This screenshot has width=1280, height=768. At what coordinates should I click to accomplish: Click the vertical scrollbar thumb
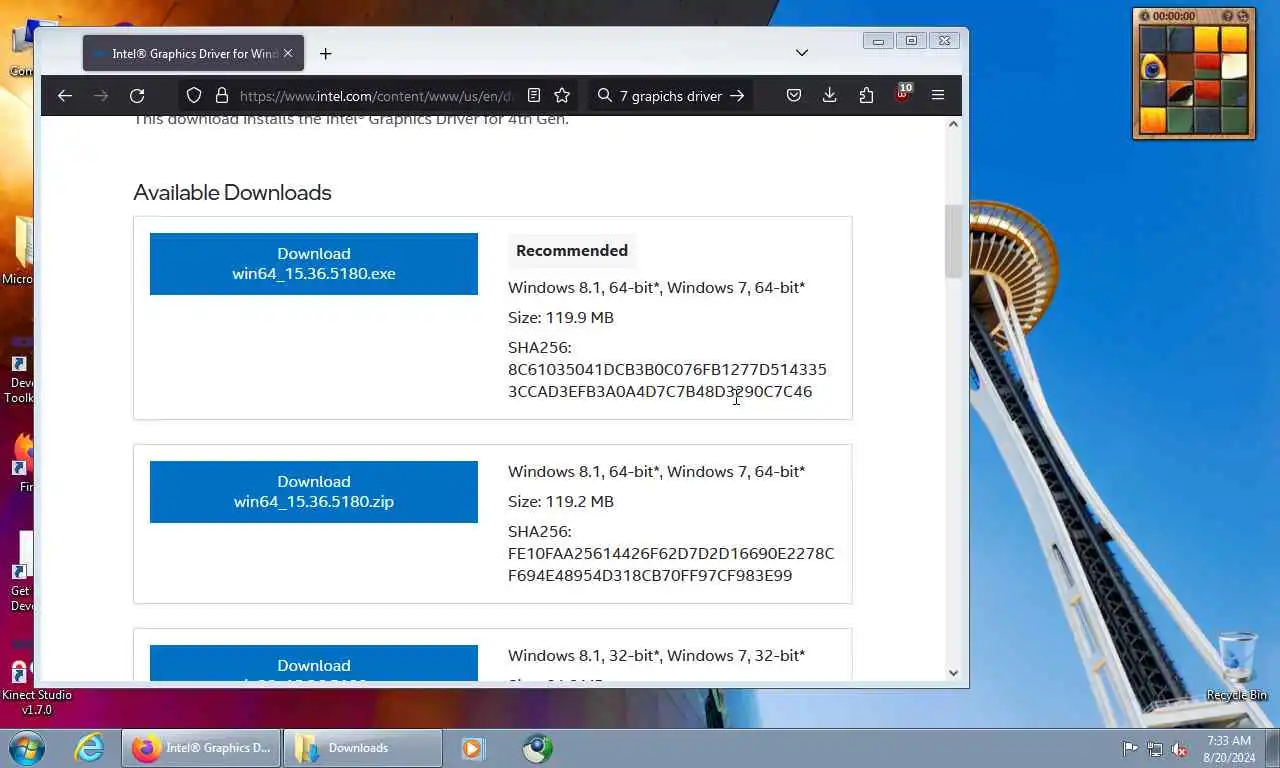953,241
